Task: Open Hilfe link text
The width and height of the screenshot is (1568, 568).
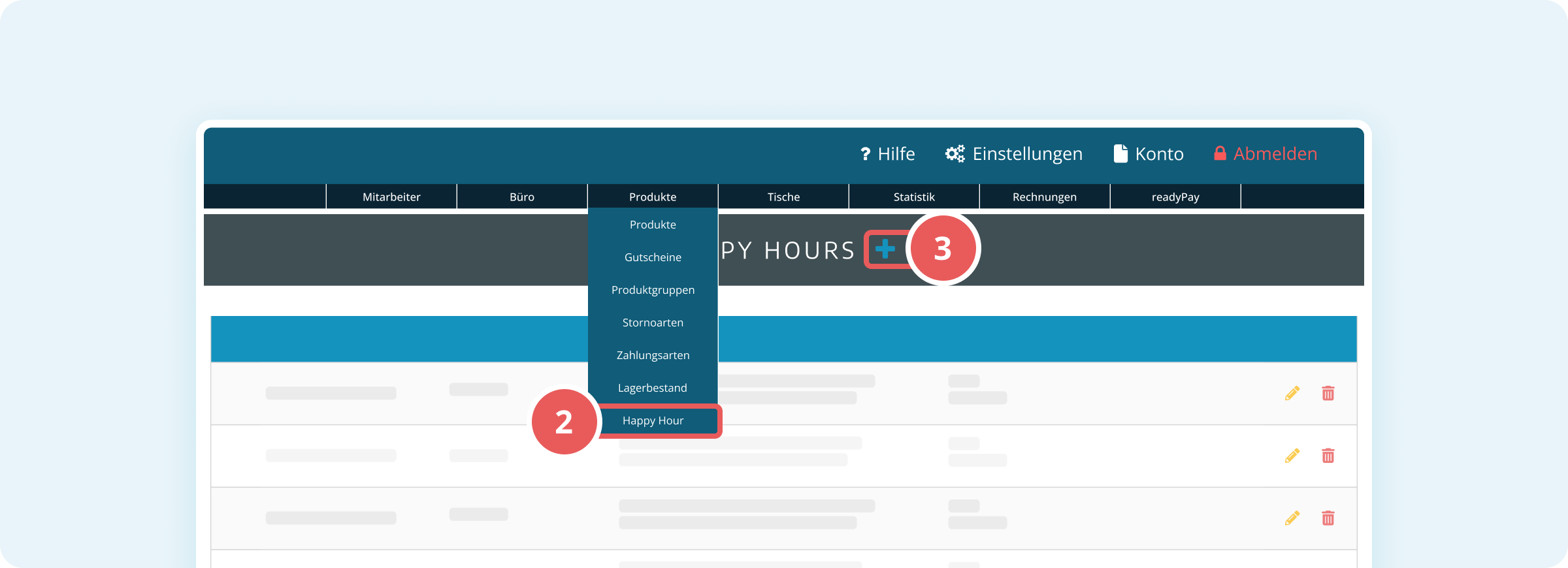Action: click(896, 154)
